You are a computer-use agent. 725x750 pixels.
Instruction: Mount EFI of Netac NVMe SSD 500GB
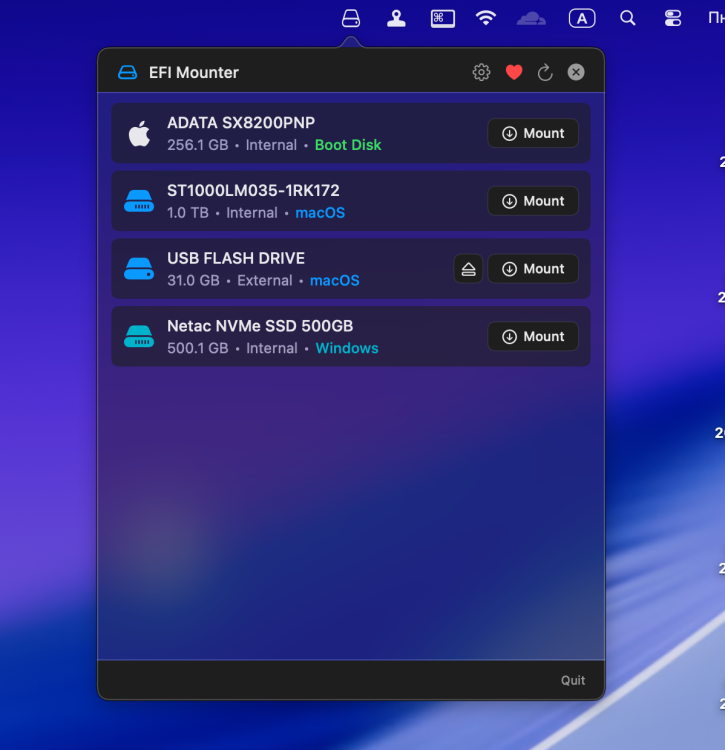pos(533,336)
